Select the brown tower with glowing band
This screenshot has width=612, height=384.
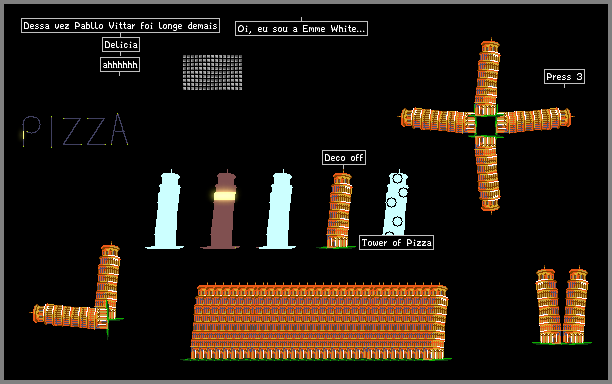(223, 209)
